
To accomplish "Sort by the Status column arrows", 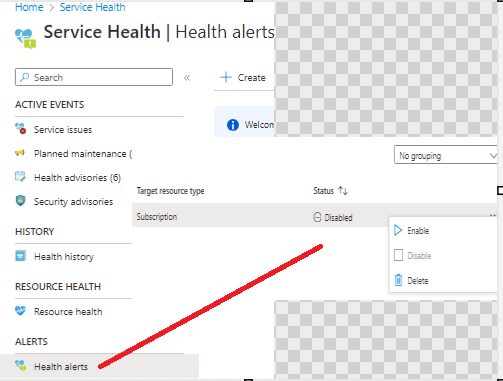I will (x=343, y=191).
